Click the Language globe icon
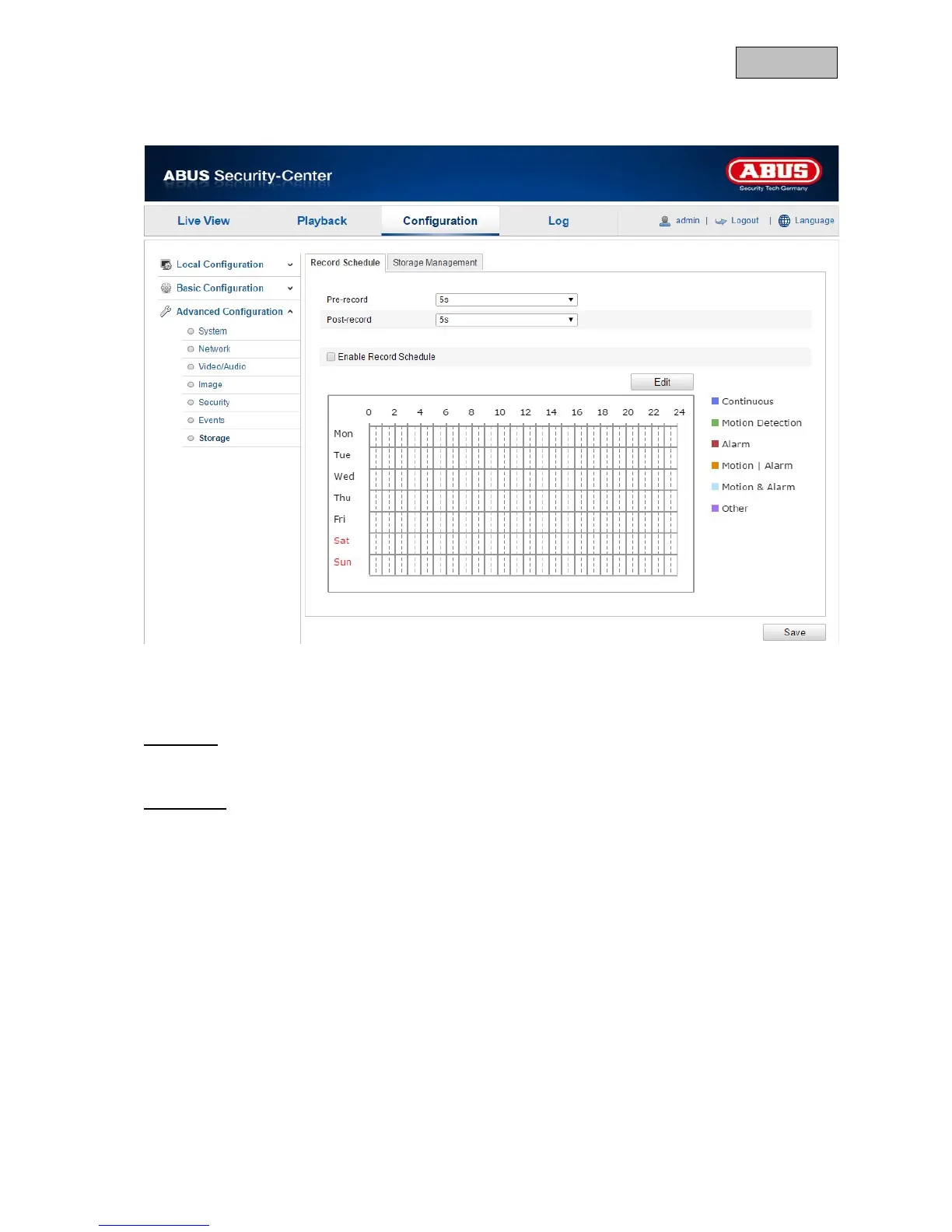 tap(784, 221)
